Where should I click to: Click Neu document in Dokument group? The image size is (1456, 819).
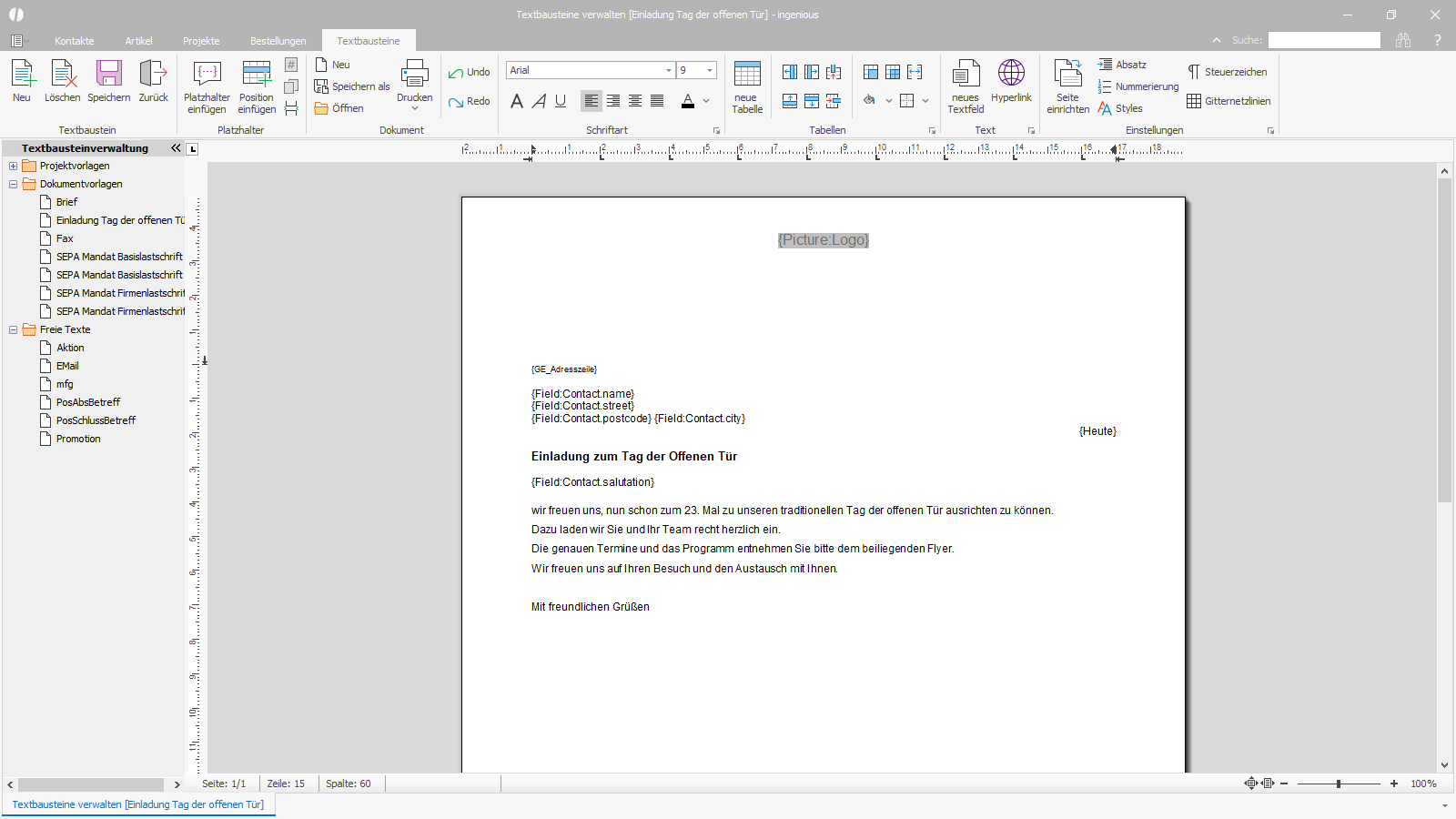coord(333,65)
